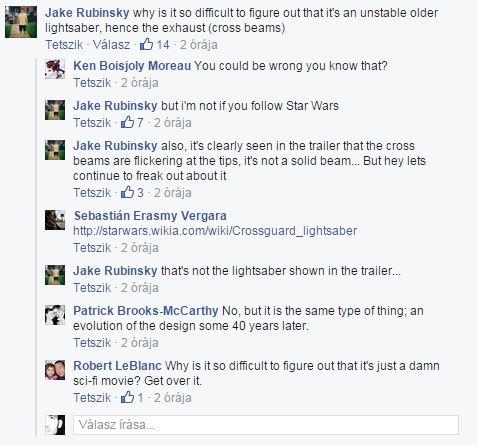Click the thumbs-up icon showing 7 likes
Viewport: 477px width, 445px height.
[127, 122]
